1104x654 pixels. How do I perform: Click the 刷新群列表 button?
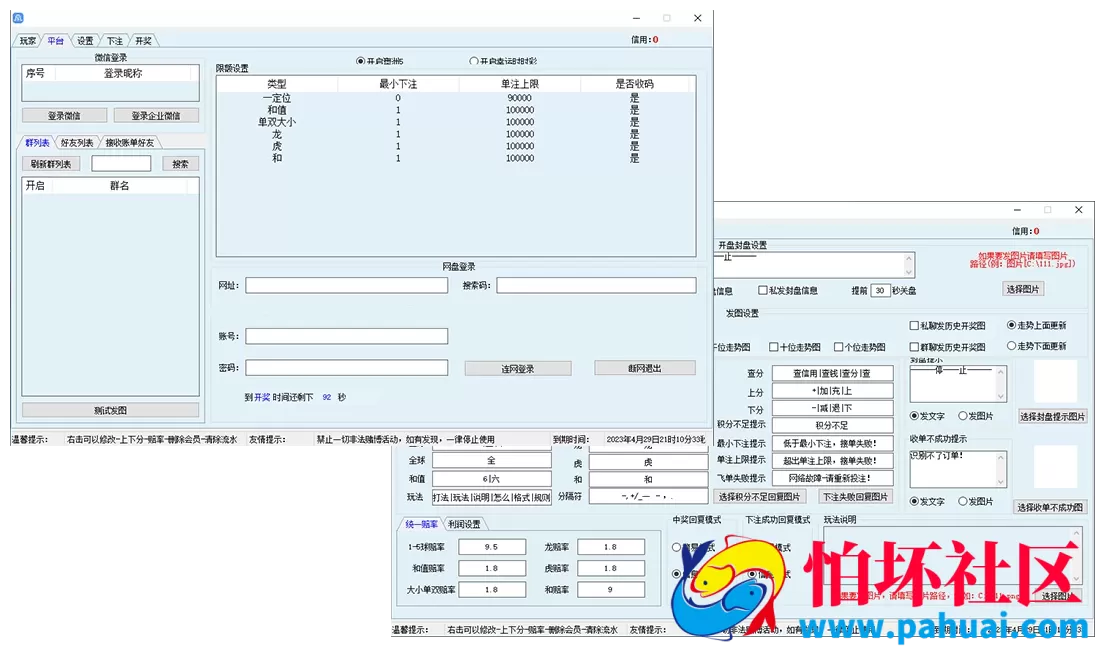(51, 164)
